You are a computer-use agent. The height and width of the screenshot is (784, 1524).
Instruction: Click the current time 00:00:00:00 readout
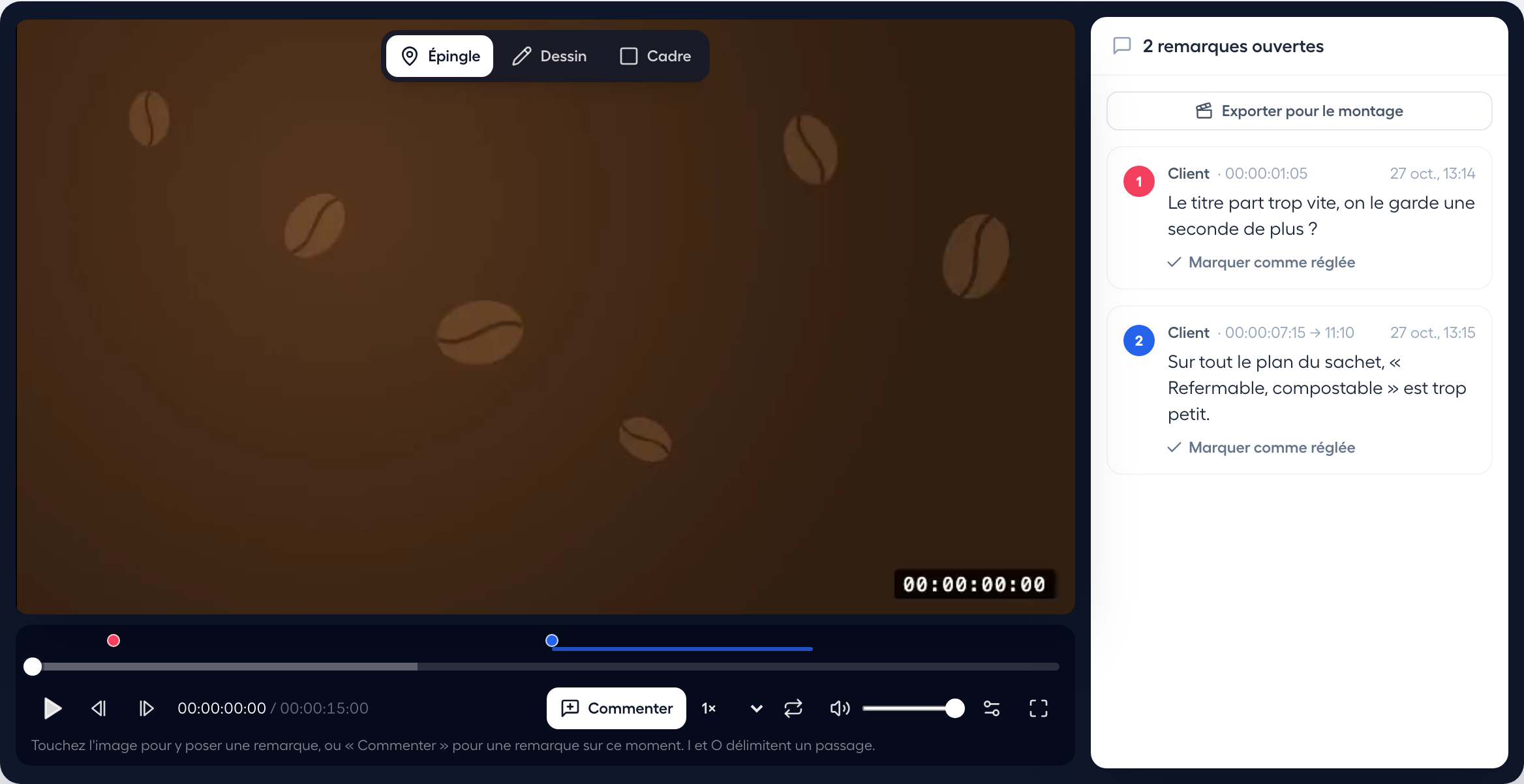point(222,708)
